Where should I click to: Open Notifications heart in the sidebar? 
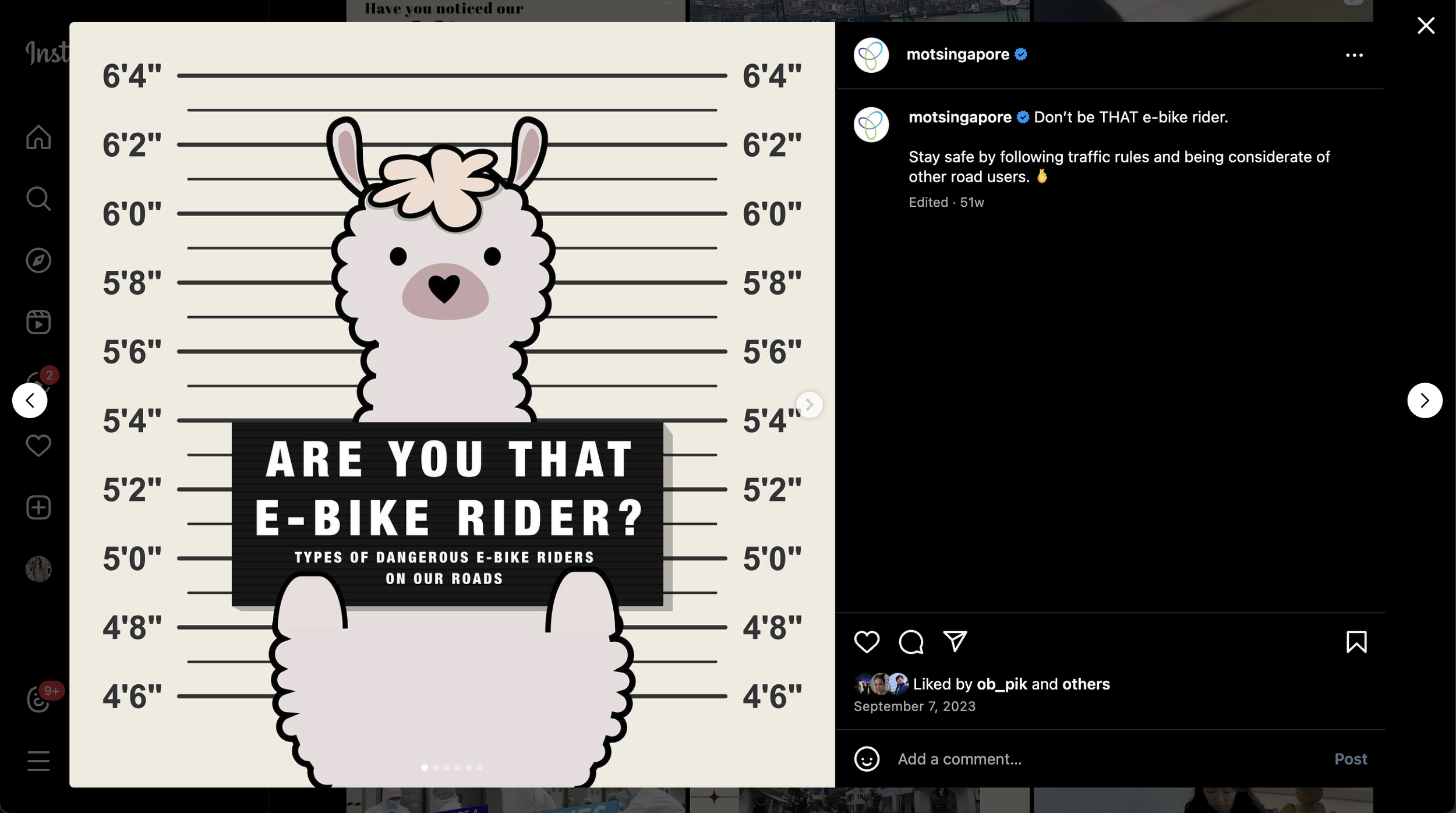tap(38, 446)
